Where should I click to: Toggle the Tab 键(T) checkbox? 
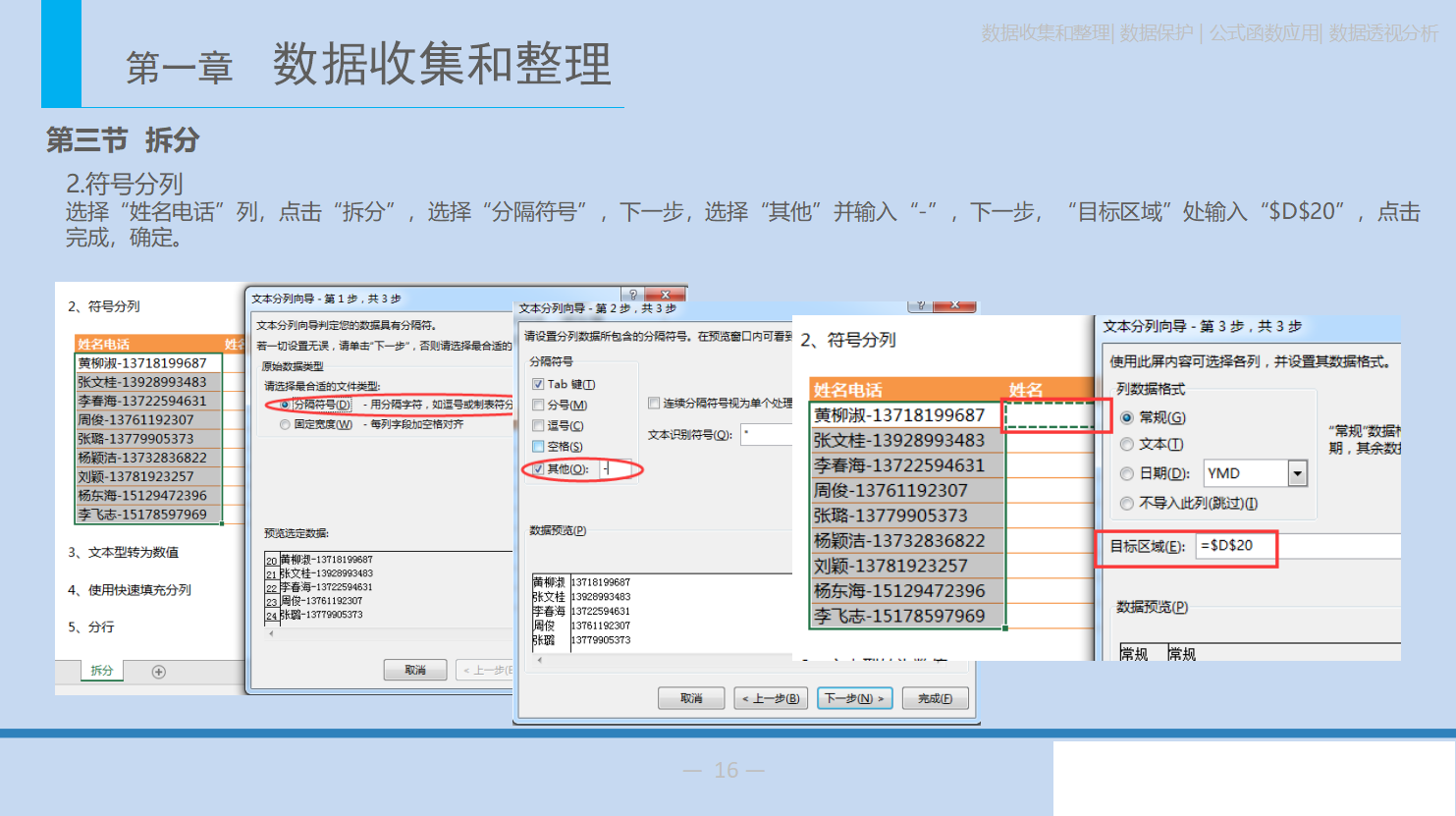pos(538,384)
